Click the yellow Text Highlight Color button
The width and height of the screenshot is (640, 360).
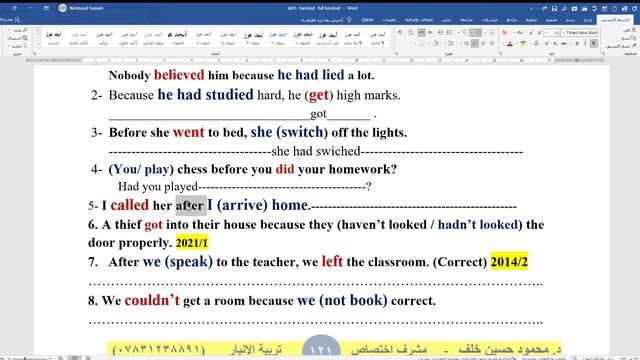523,43
